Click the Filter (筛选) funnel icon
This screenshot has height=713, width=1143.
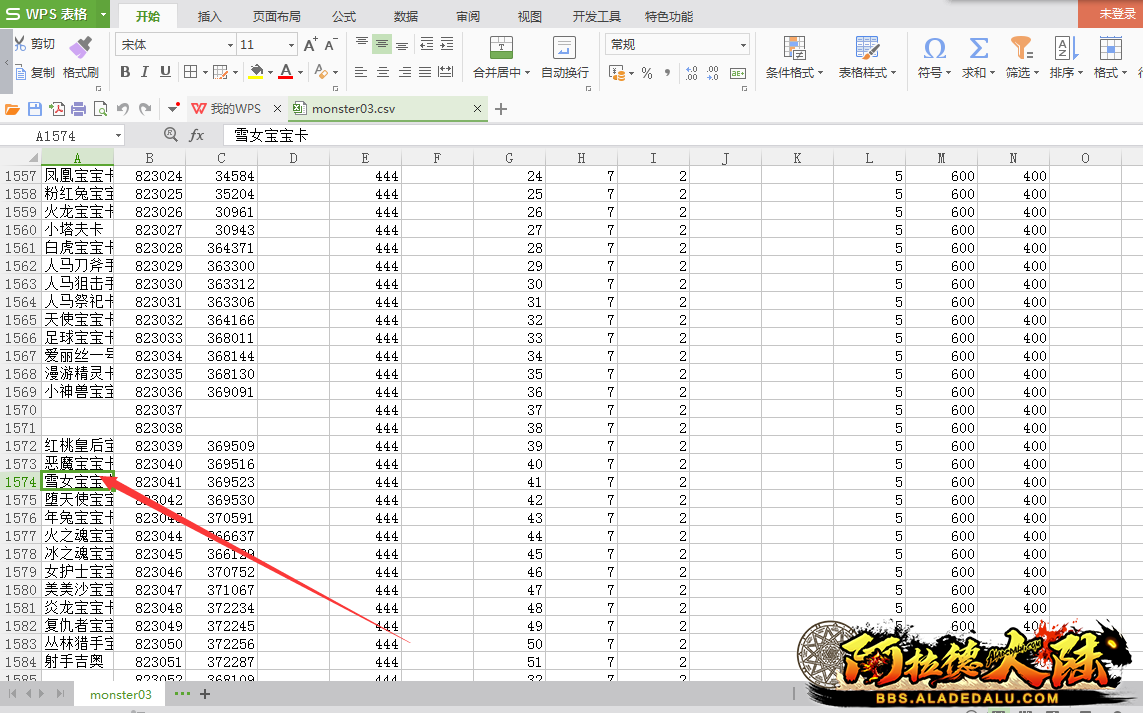[1020, 48]
